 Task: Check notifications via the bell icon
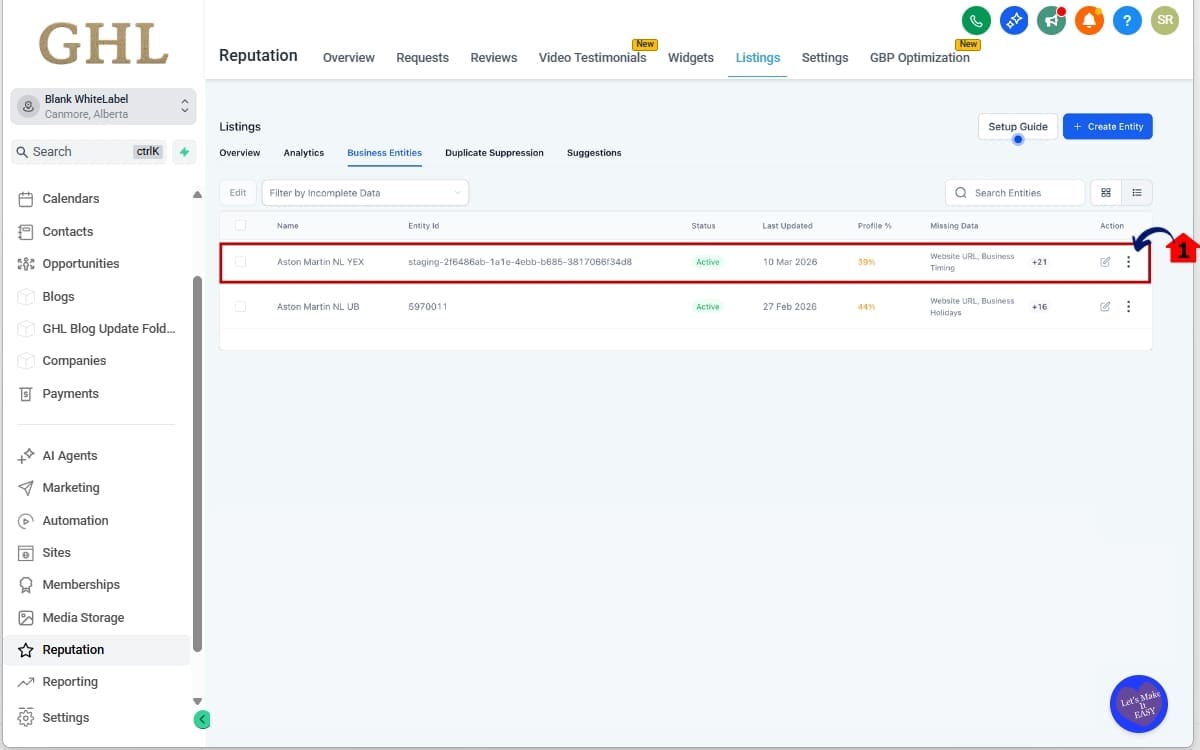pyautogui.click(x=1089, y=20)
